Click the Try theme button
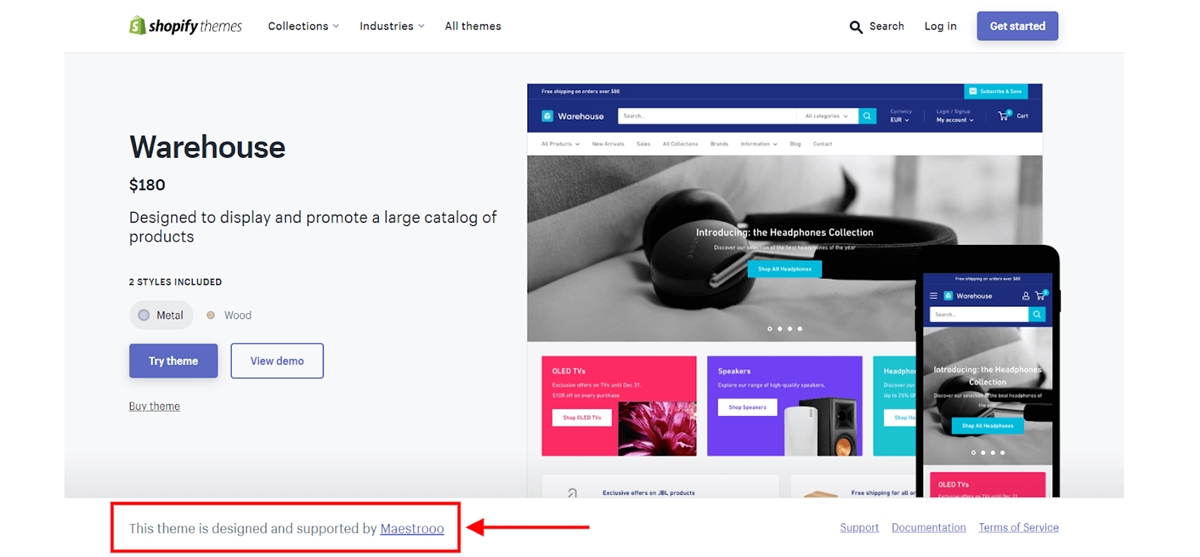The height and width of the screenshot is (557, 1200). pos(173,361)
